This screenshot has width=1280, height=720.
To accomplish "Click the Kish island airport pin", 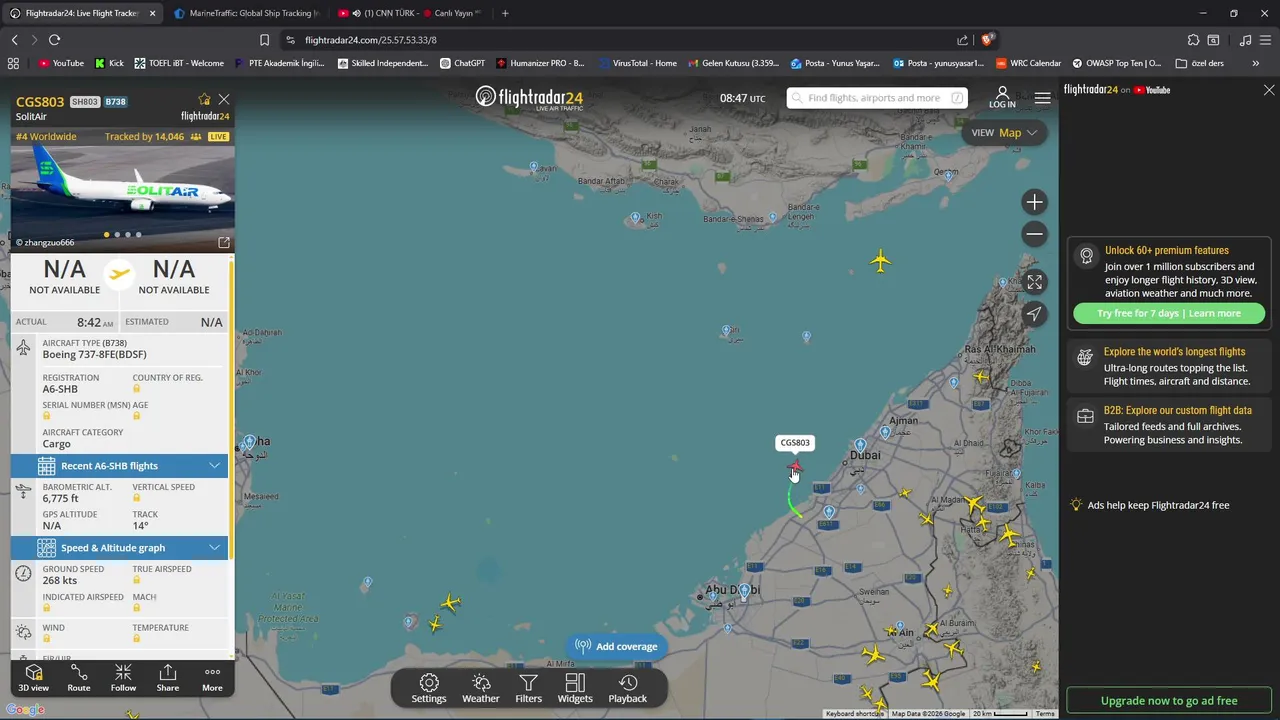I will pos(635,218).
